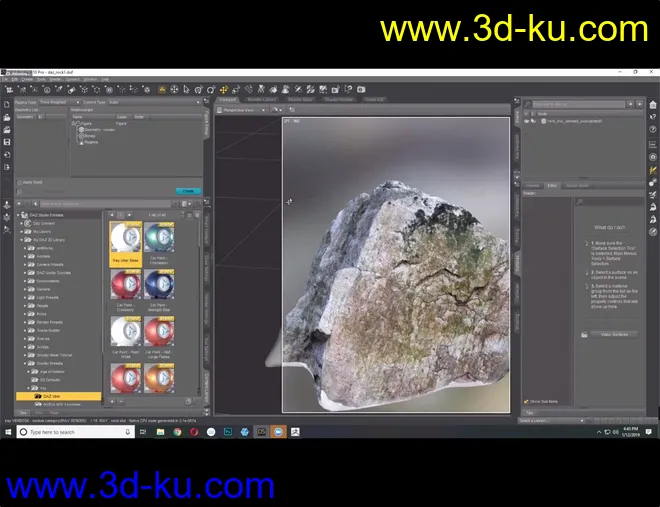Viewport: 660px width, 507px height.
Task: Click the New file icon in left sidebar
Action: (7, 105)
